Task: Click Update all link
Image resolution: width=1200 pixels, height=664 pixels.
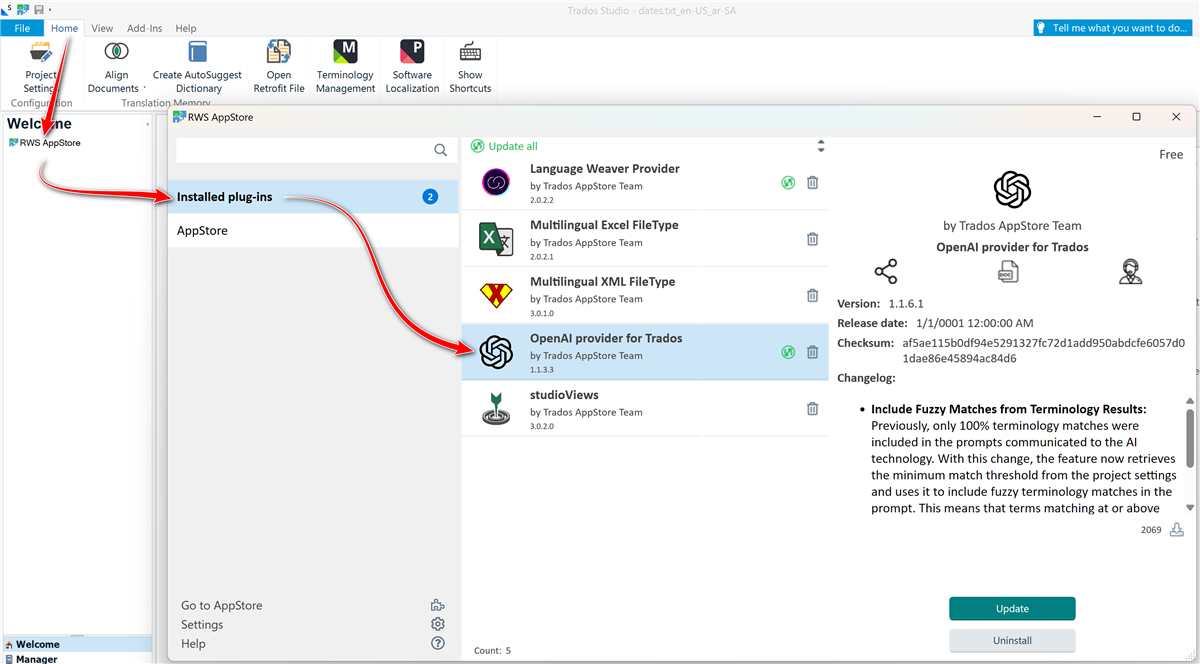Action: [x=512, y=146]
